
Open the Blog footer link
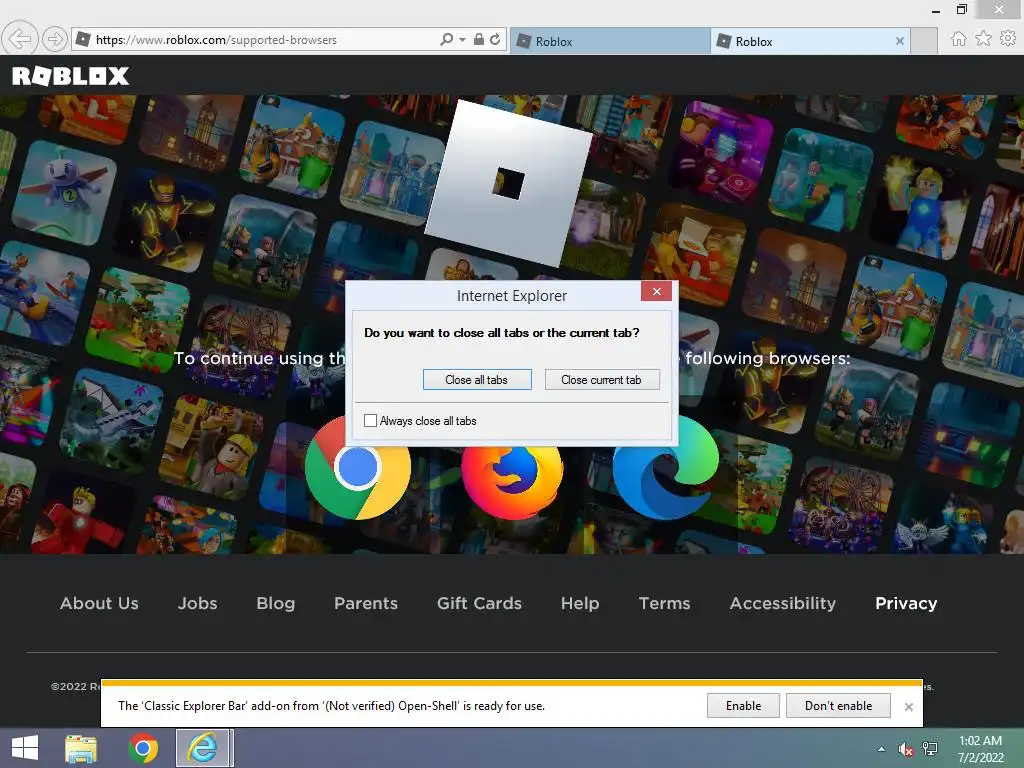click(276, 603)
